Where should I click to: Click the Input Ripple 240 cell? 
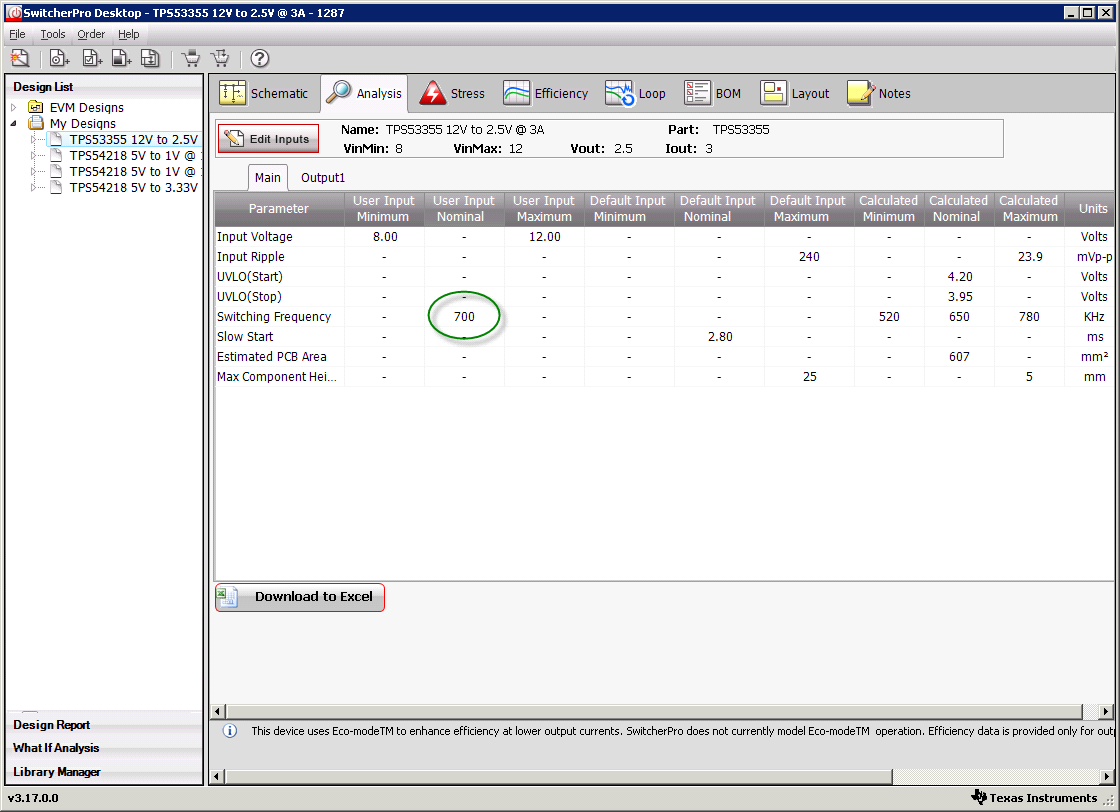tap(809, 256)
